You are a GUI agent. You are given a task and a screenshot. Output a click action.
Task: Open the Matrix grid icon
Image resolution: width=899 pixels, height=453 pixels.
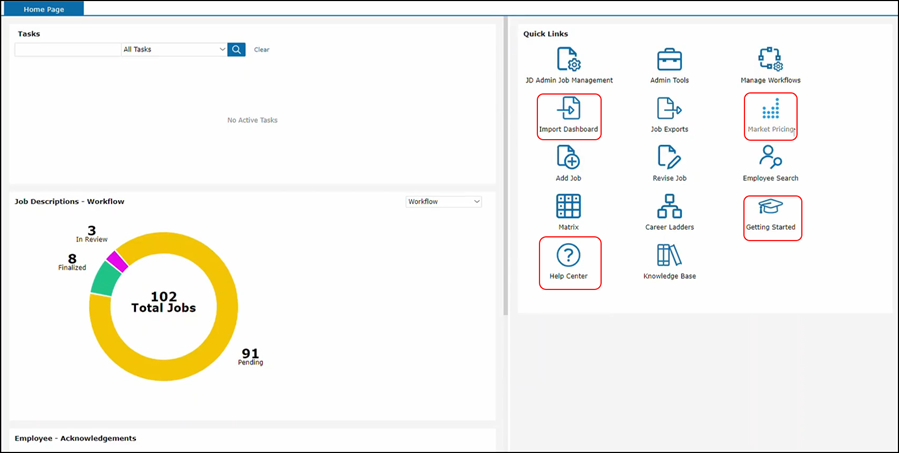point(568,207)
